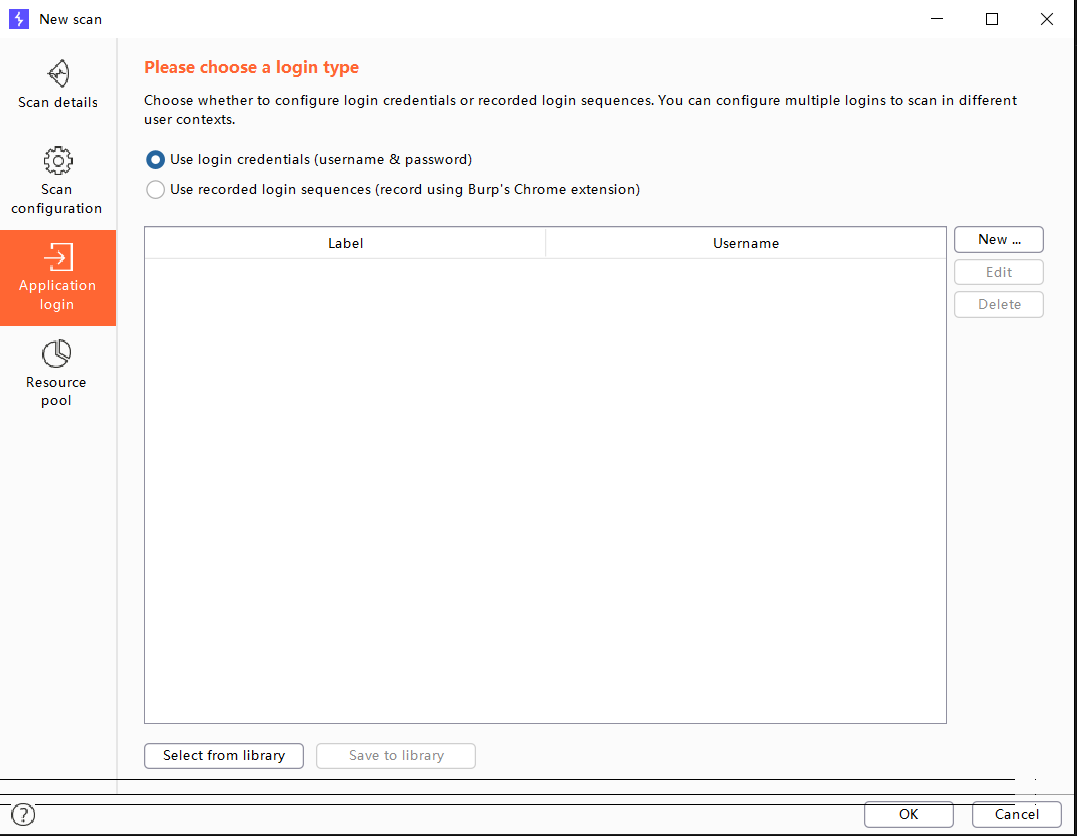The image size is (1077, 836).
Task: Click the Edit button
Action: click(x=998, y=271)
